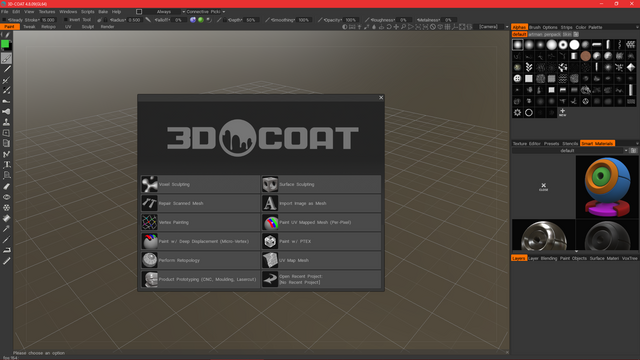Enable the Steady Stroke checkbox

[4, 20]
